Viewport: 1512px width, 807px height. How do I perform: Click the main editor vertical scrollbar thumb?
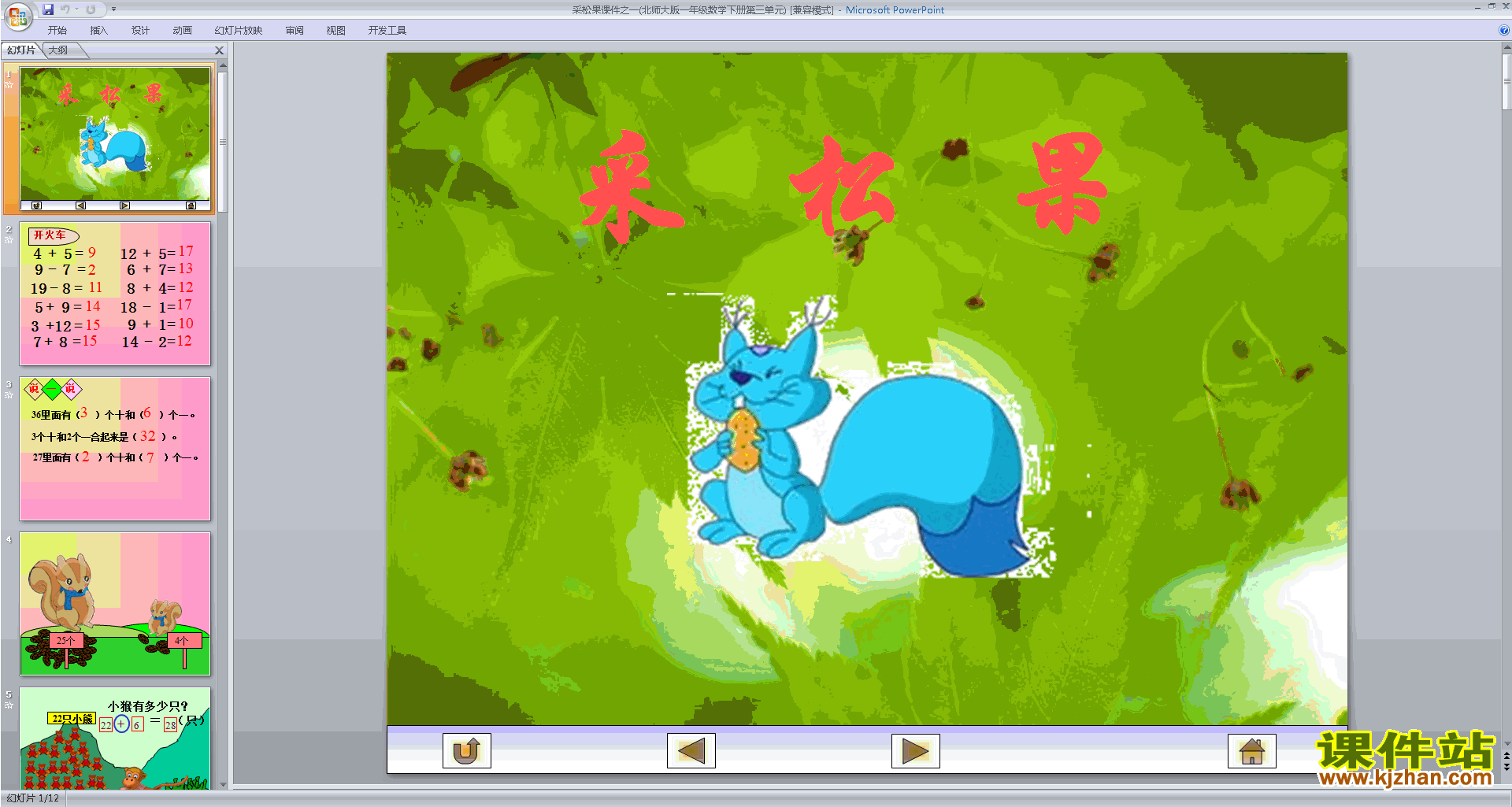tap(1506, 83)
